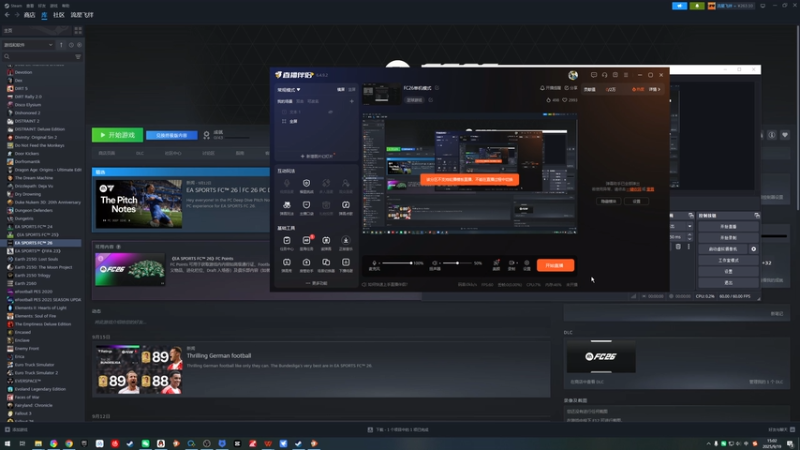The width and height of the screenshot is (800, 450).
Task: Click the clock recent-activity filter icon in the library
Action: 71,45
